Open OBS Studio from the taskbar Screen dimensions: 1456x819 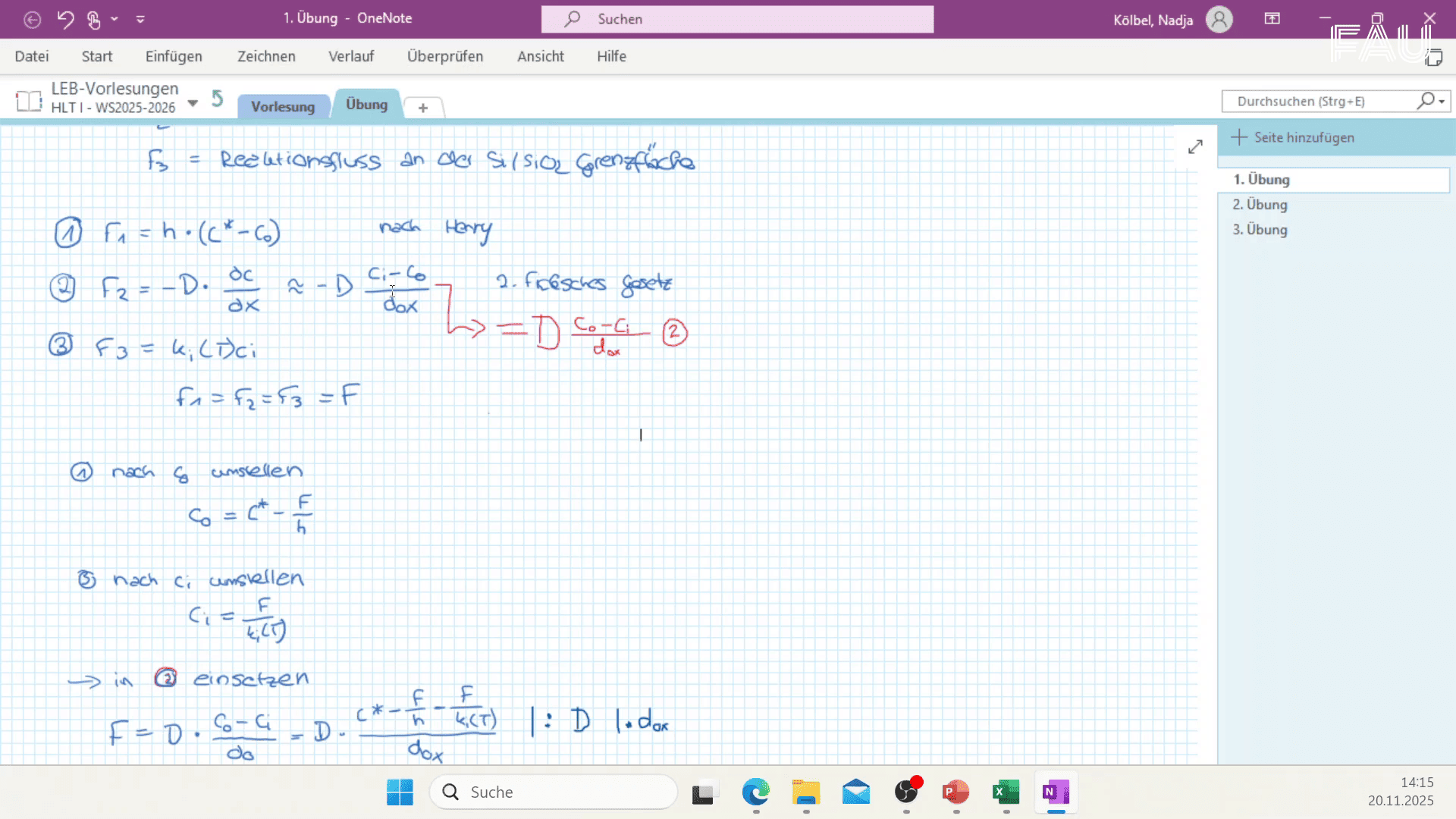pyautogui.click(x=906, y=792)
